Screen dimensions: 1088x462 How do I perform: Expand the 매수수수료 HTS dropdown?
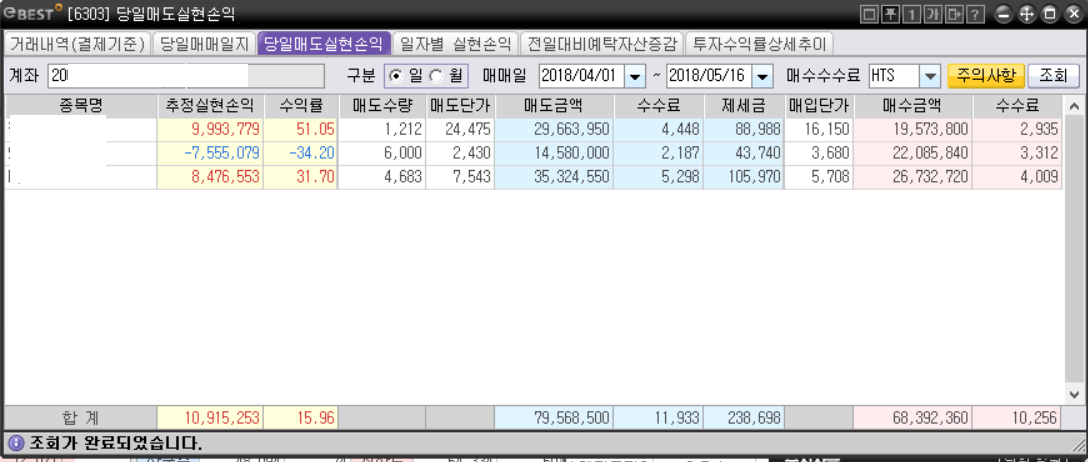929,76
